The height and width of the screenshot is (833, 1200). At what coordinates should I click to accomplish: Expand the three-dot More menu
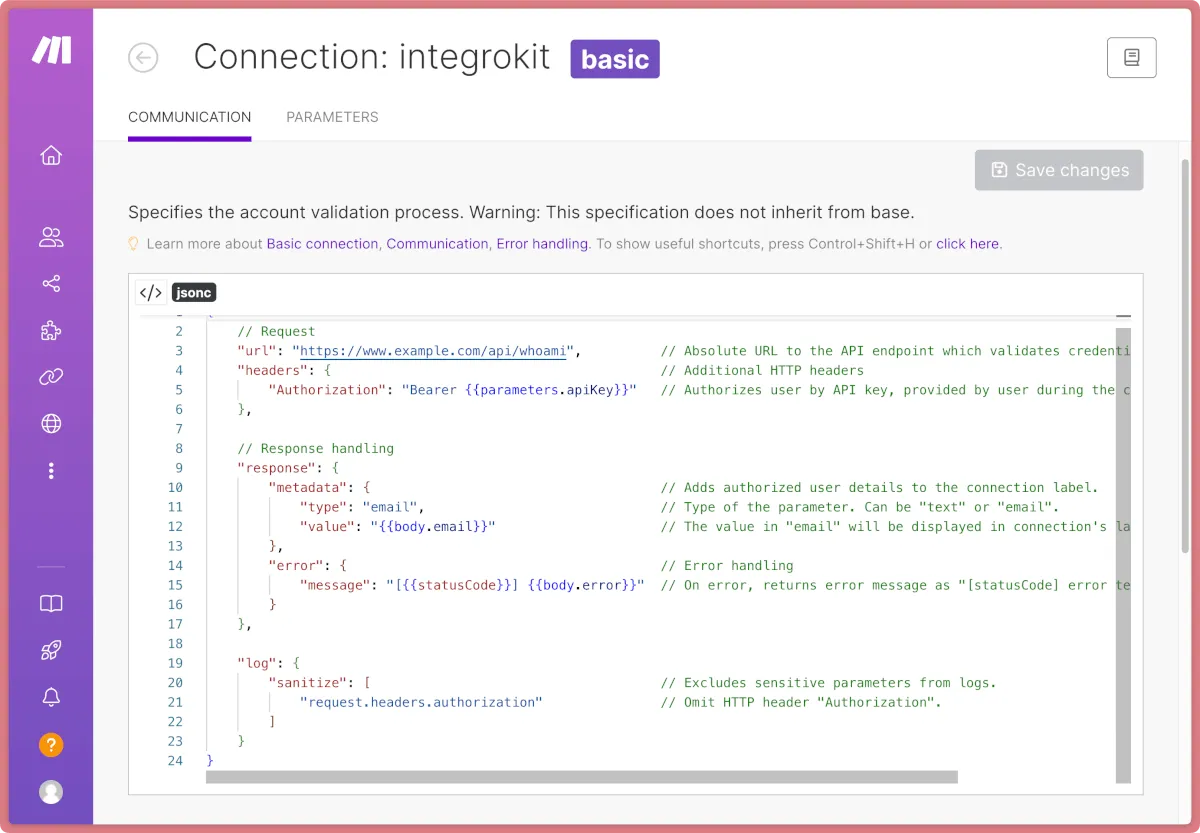pos(51,471)
